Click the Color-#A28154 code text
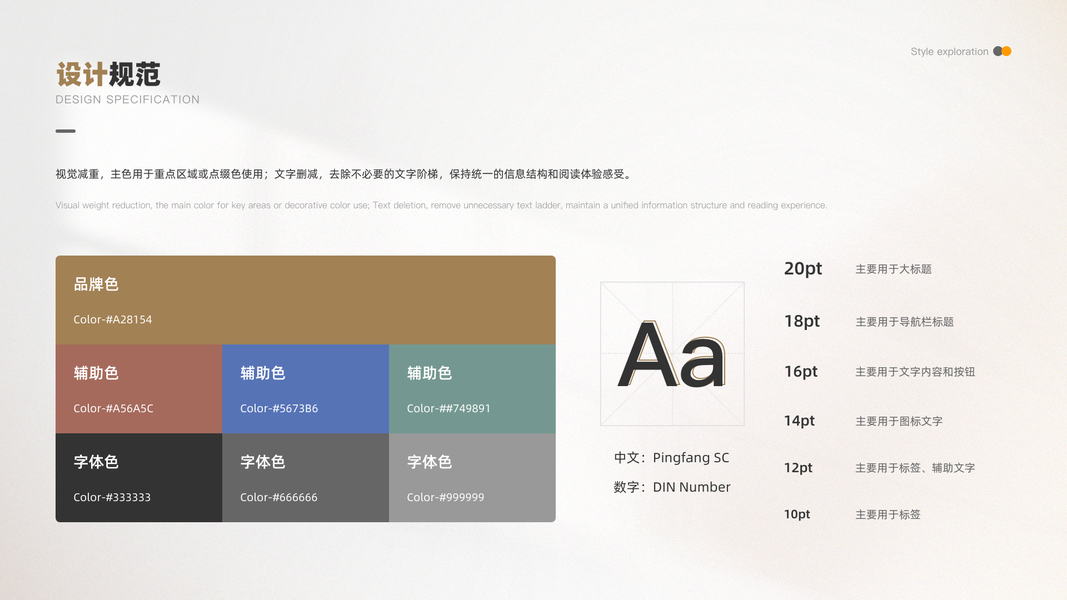The height and width of the screenshot is (600, 1067). [113, 320]
